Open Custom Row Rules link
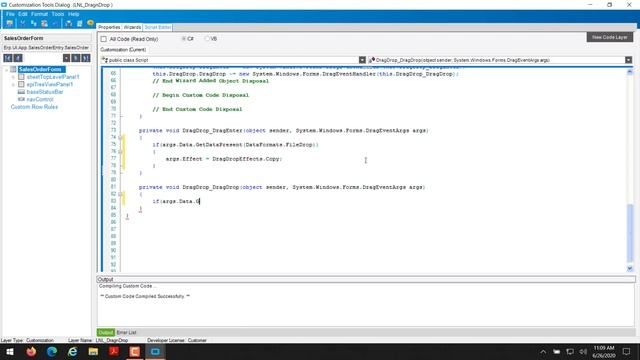Image resolution: width=640 pixels, height=360 pixels. pyautogui.click(x=34, y=107)
